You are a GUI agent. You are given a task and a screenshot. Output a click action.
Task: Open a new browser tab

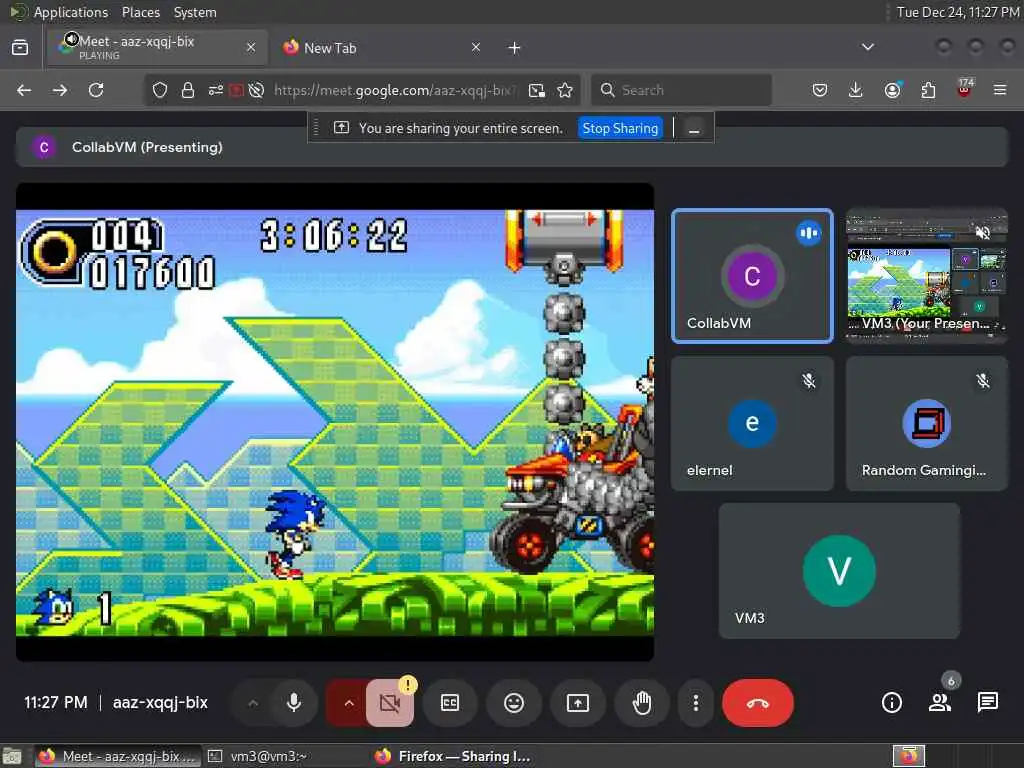514,48
